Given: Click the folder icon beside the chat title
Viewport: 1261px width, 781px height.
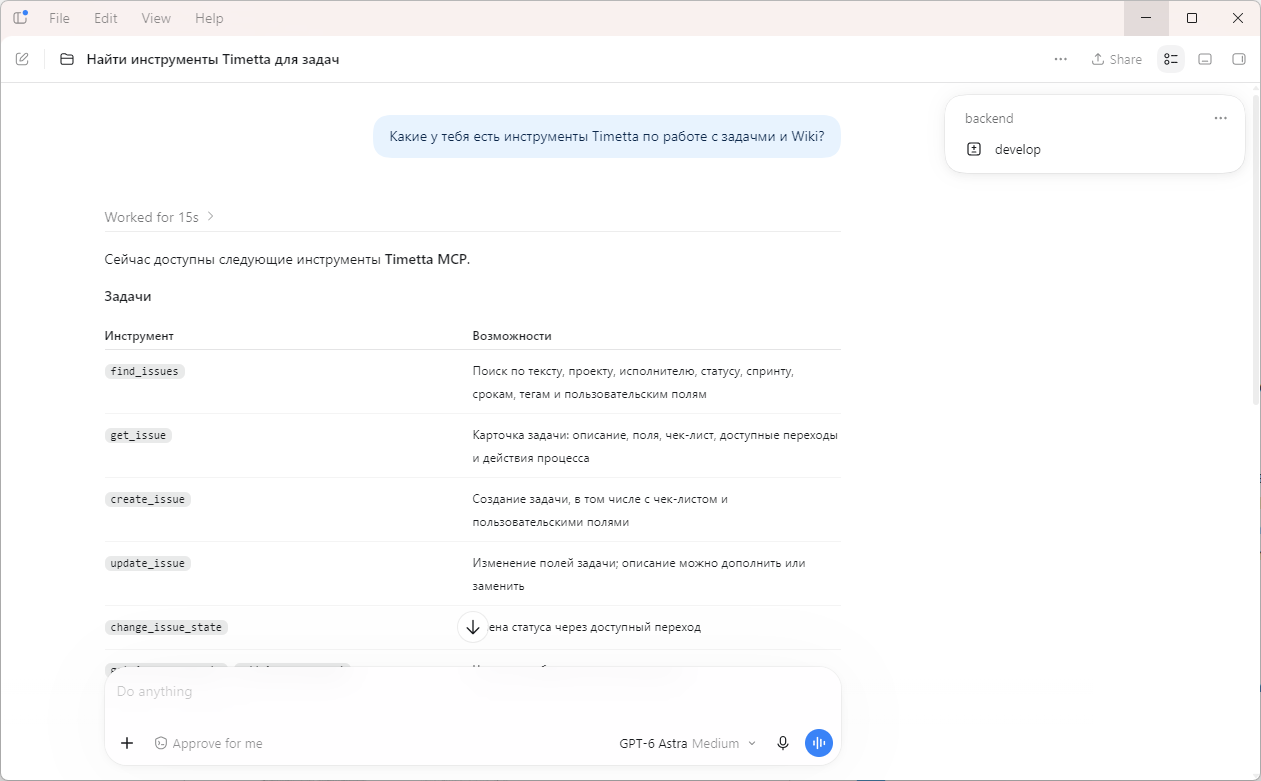Looking at the screenshot, I should coord(67,59).
